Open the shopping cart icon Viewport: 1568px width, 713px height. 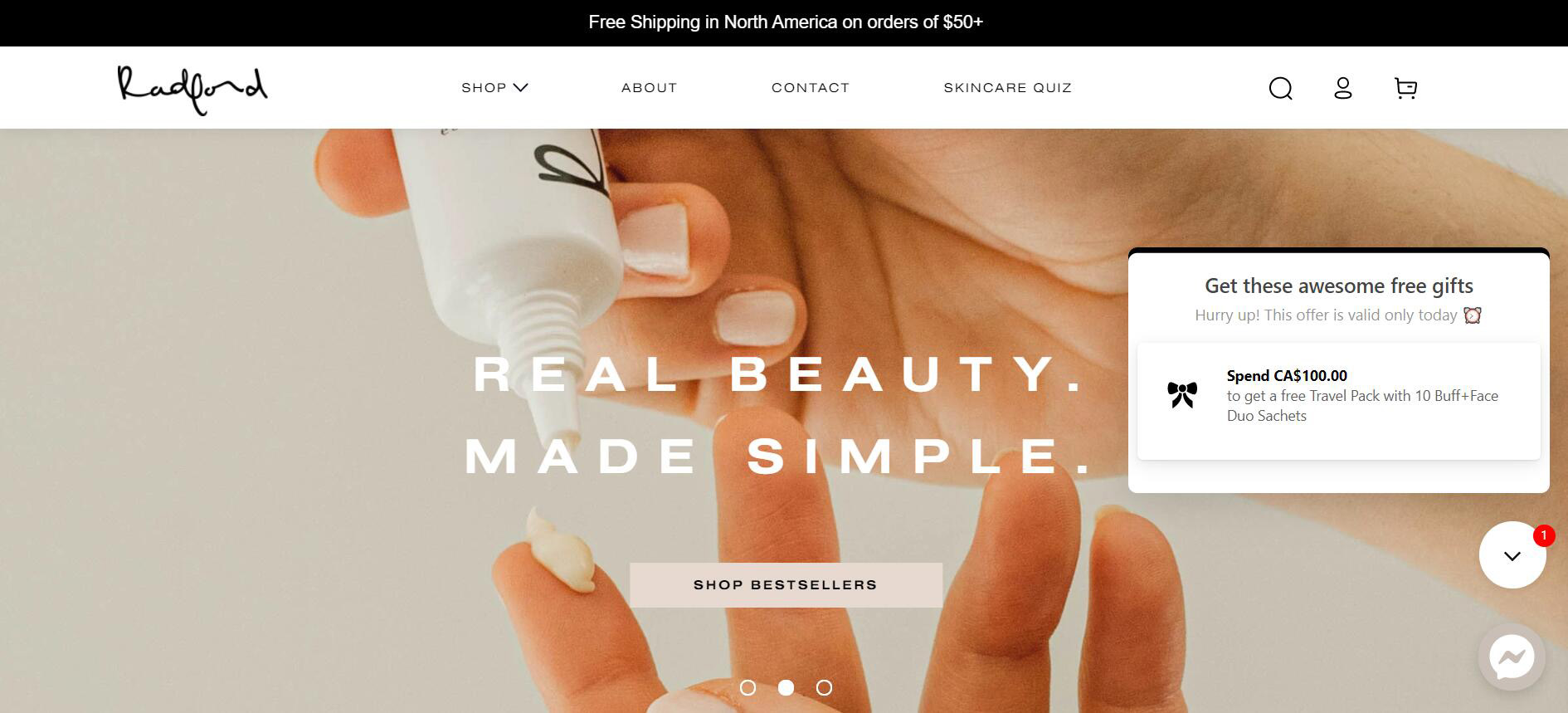click(x=1405, y=88)
